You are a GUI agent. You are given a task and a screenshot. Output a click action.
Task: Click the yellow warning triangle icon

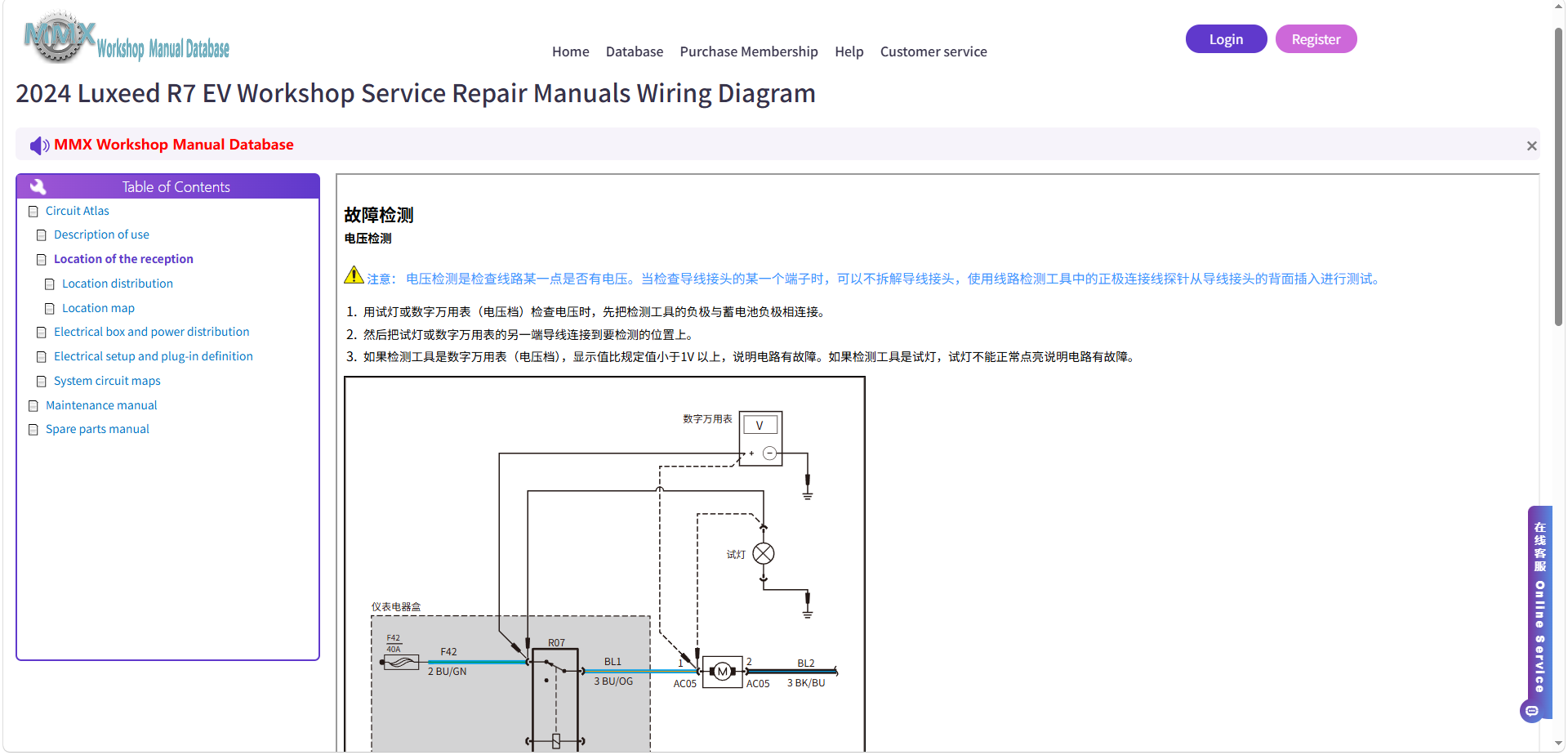tap(354, 275)
